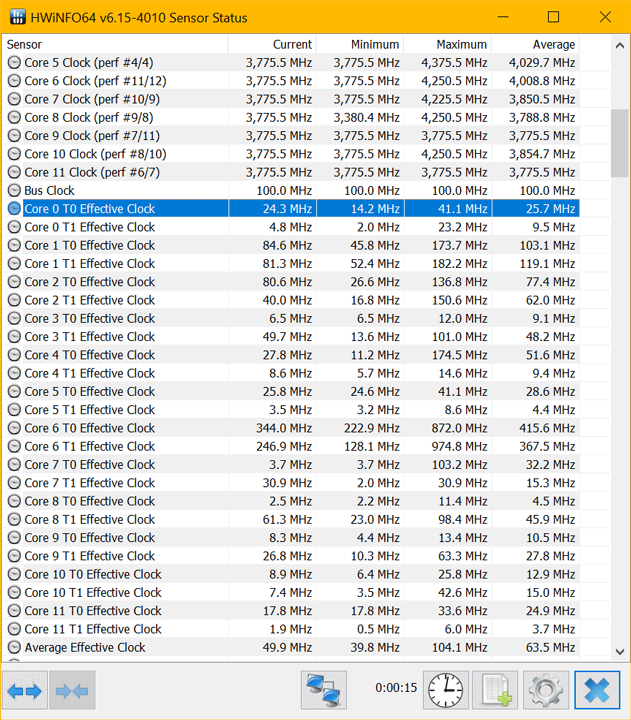Select the Core 3 T0 Effective Clock row

pyautogui.click(x=291, y=318)
